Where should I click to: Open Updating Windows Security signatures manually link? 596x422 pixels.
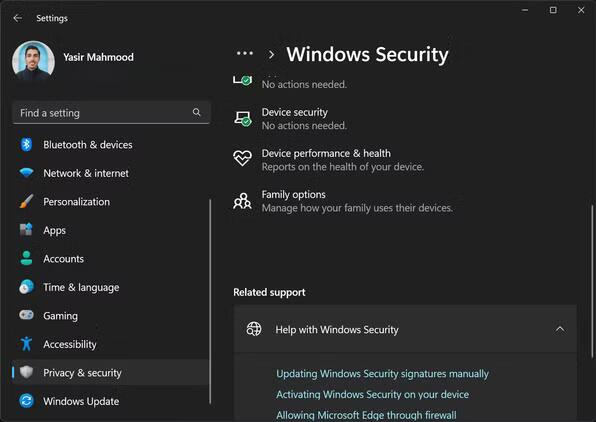click(x=382, y=374)
